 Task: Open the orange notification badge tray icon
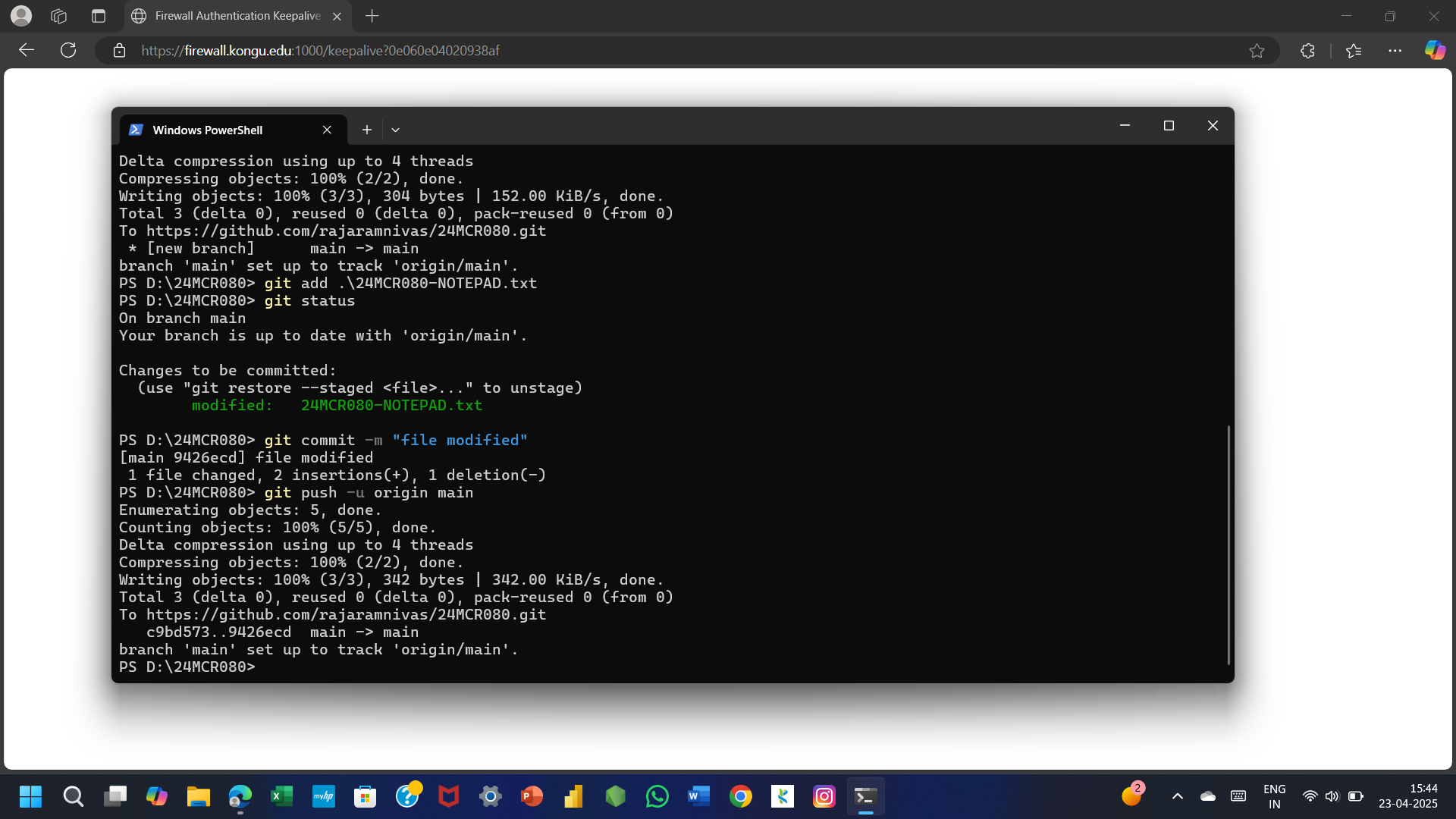[1132, 795]
